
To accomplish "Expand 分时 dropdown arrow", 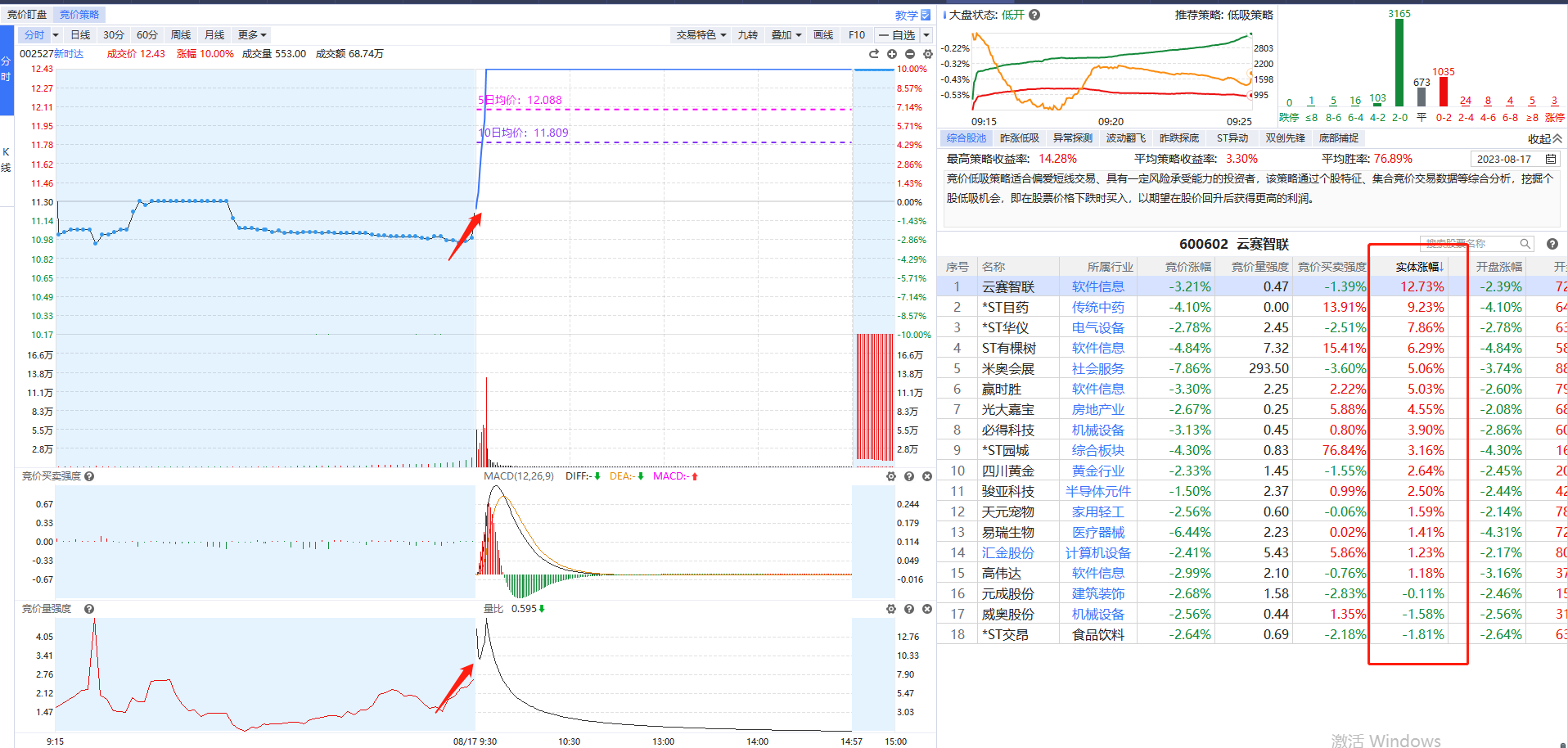I will point(56,35).
